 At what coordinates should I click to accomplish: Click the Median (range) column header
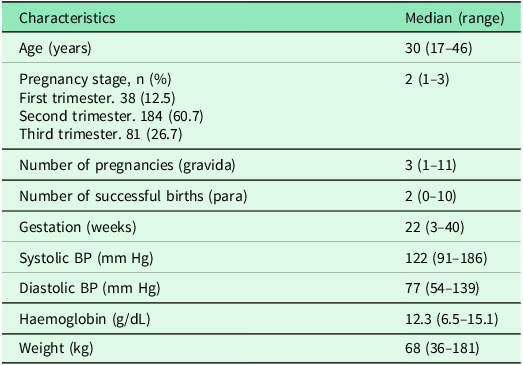tap(455, 18)
